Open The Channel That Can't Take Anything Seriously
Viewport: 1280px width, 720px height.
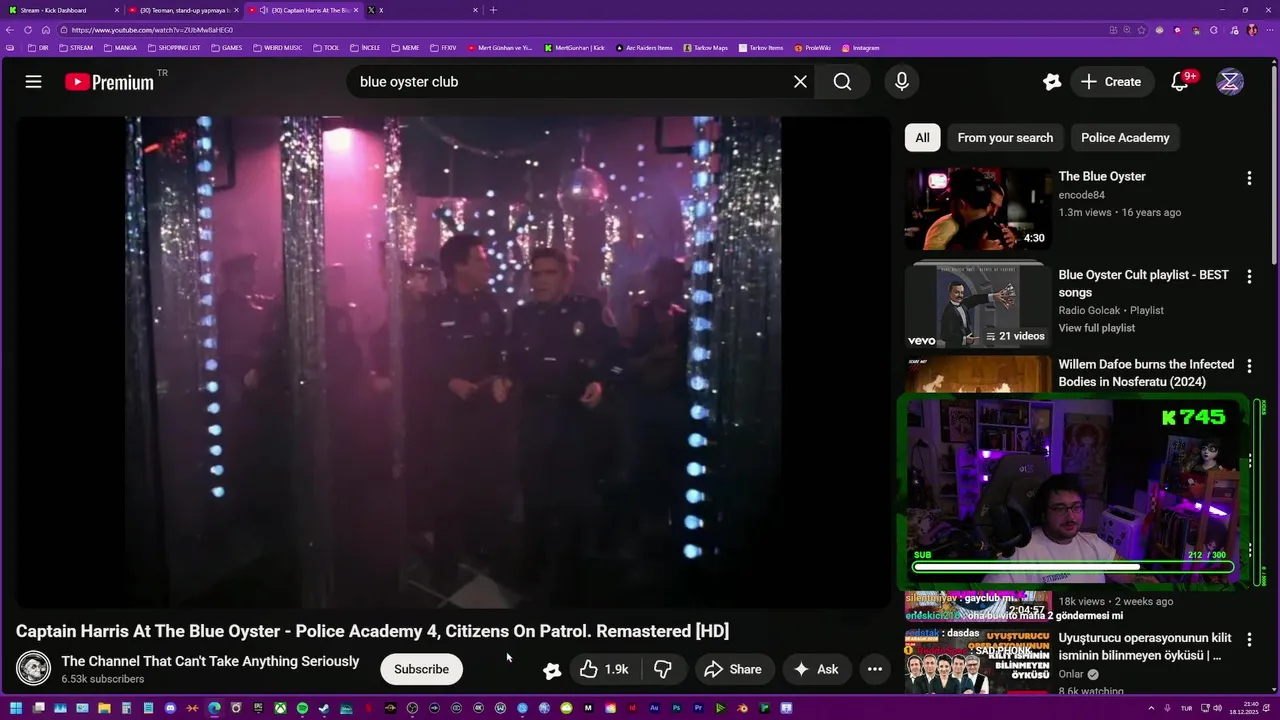click(210, 661)
